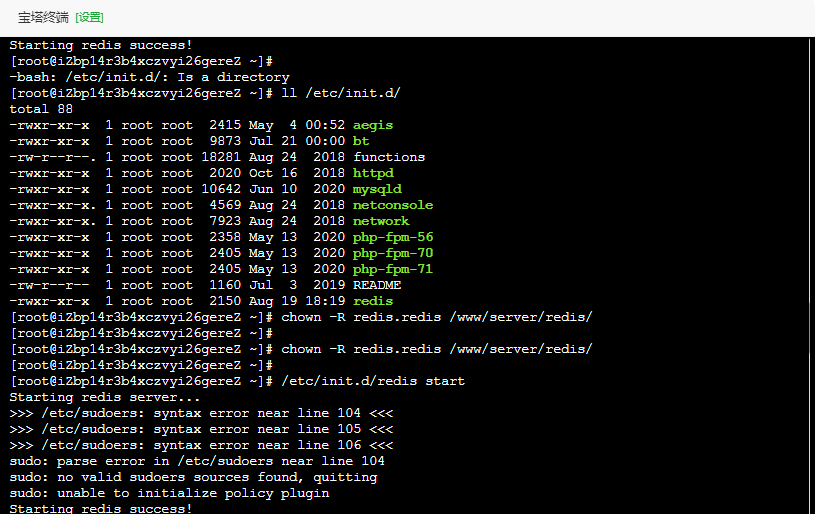Image resolution: width=815 pixels, height=514 pixels.
Task: Click the sudoers syntax error line 105
Action: point(201,429)
